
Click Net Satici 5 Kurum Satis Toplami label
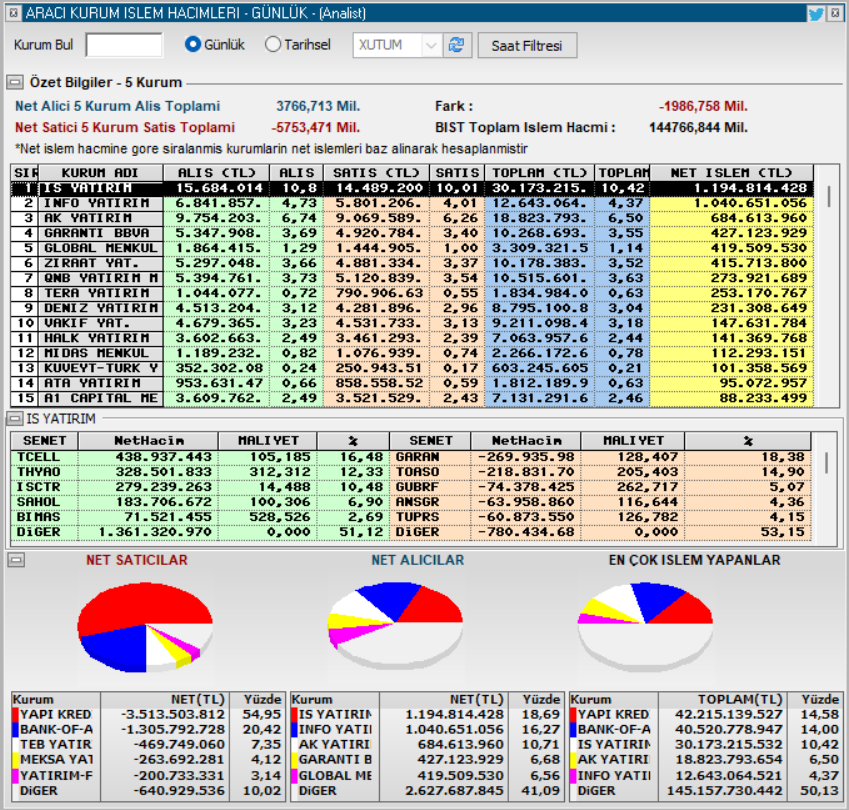click(125, 128)
